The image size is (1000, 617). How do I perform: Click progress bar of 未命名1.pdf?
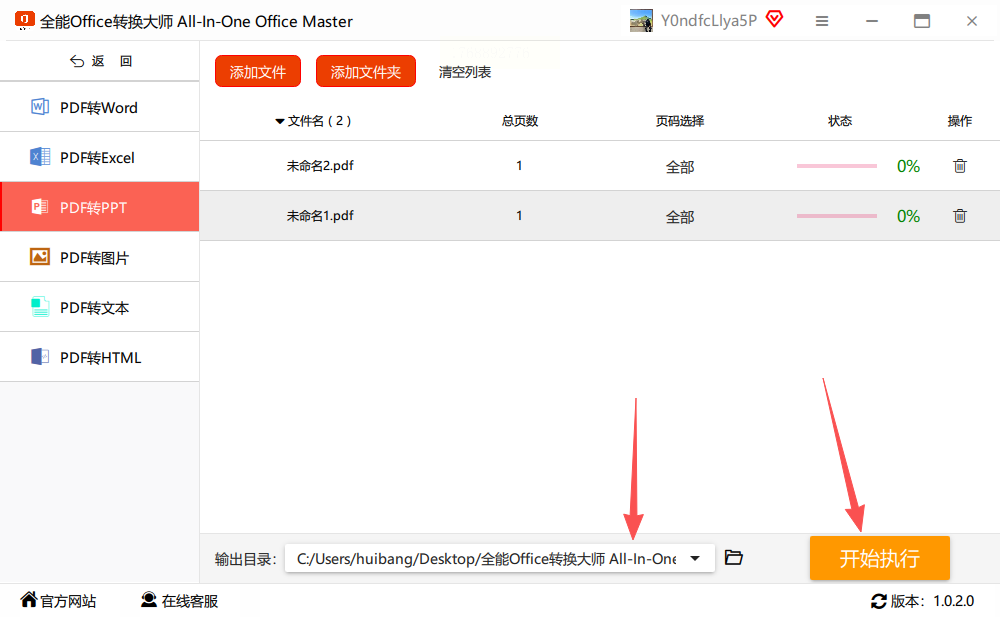pos(837,216)
